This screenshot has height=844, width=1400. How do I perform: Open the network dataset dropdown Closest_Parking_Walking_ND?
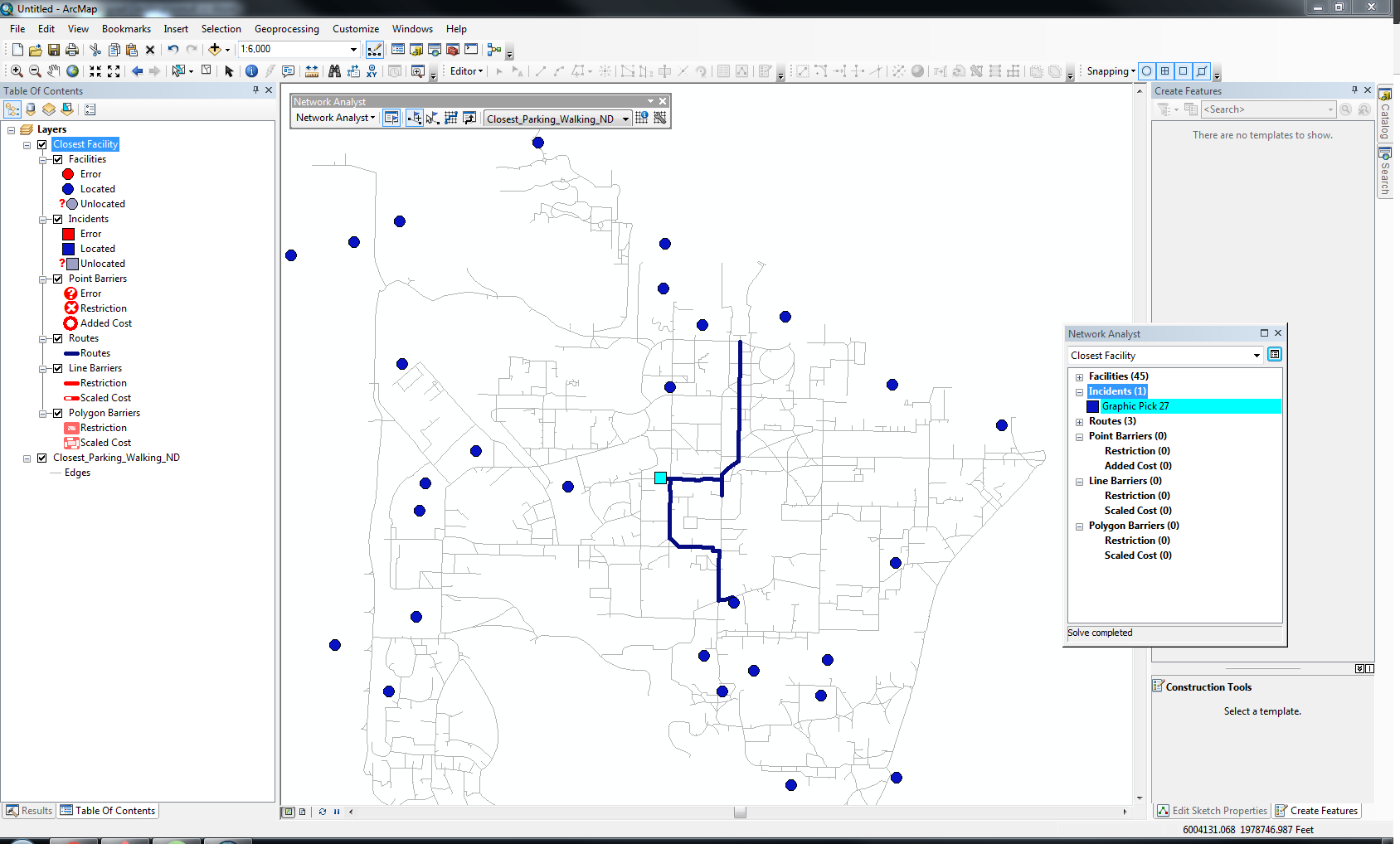[625, 119]
